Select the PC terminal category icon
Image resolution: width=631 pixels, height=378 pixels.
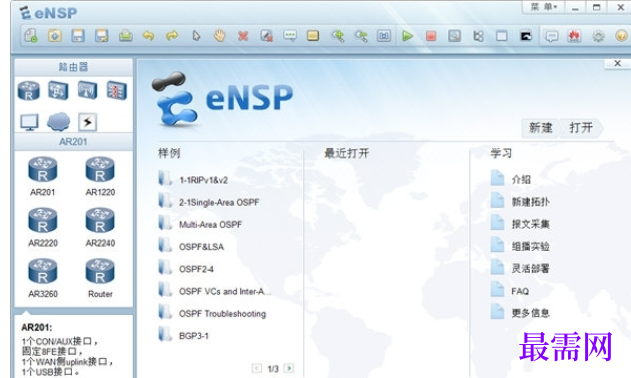[29, 122]
